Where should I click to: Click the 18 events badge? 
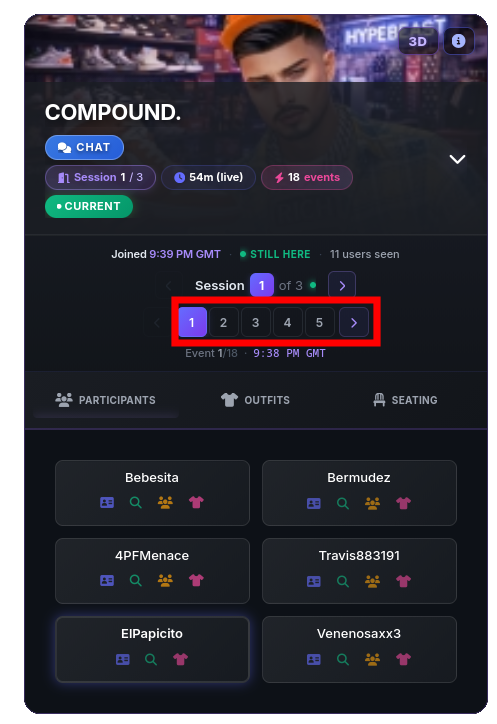click(x=307, y=177)
